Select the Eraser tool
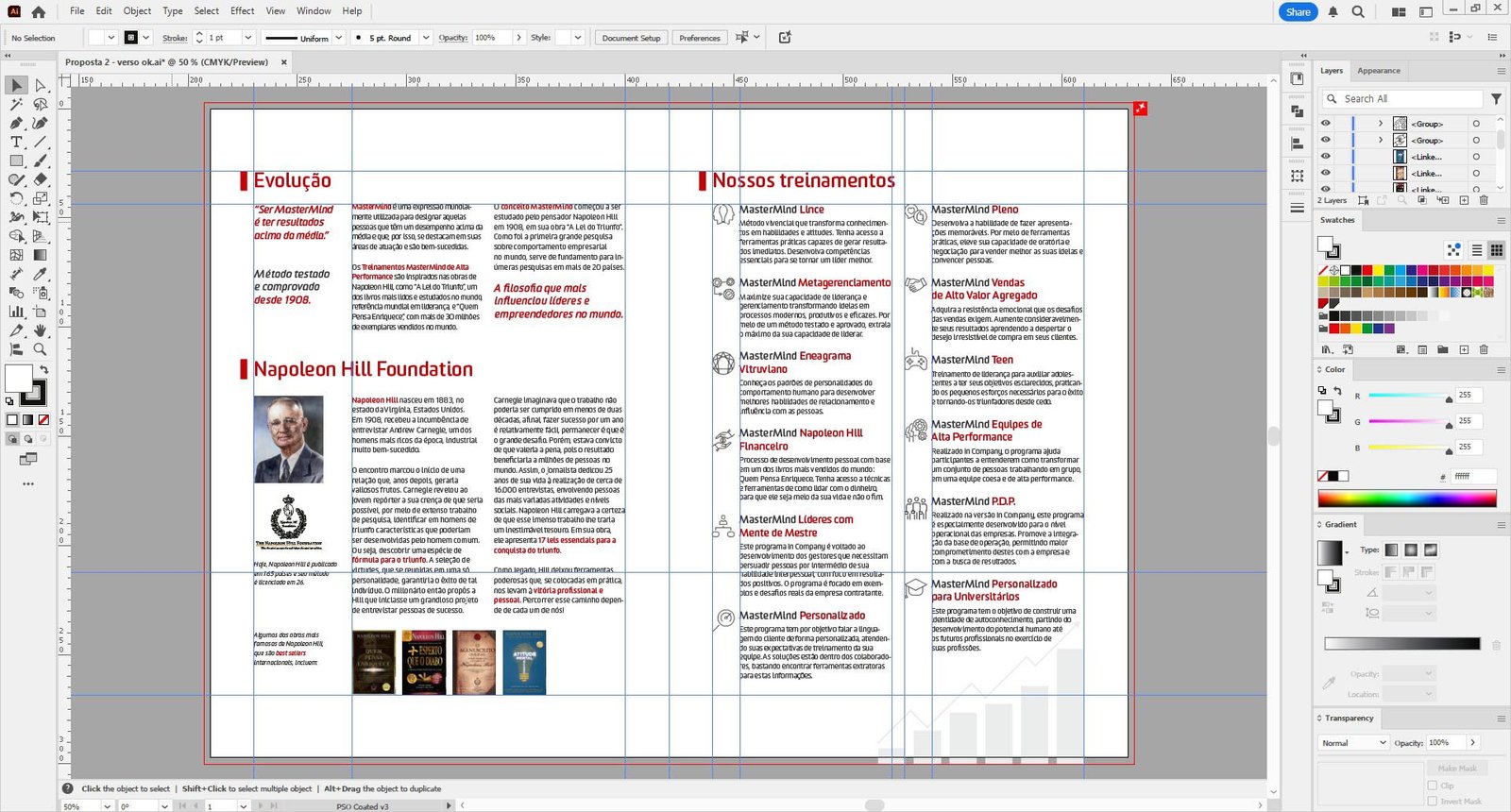 click(x=40, y=179)
